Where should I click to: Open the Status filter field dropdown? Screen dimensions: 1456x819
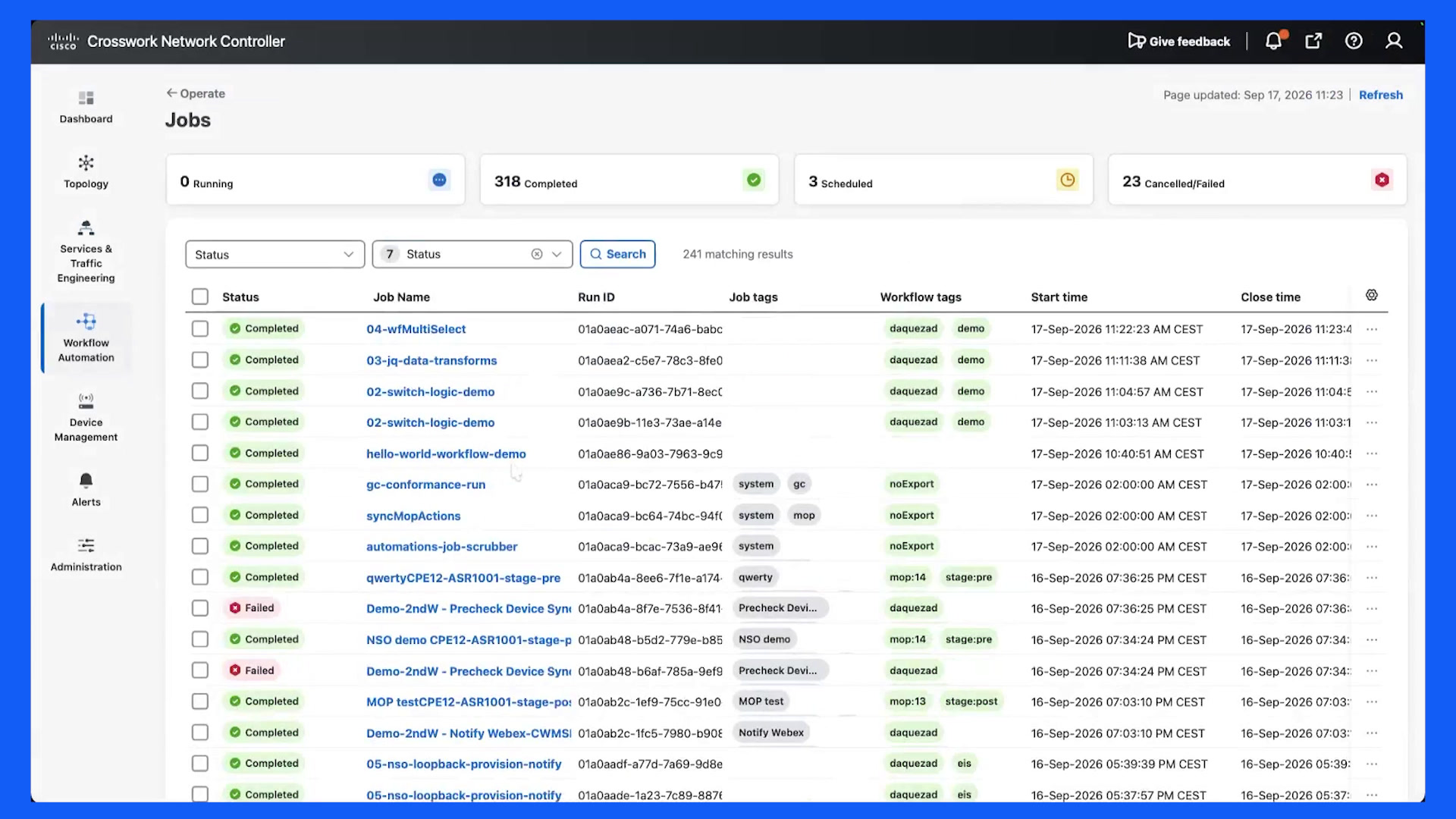click(275, 254)
